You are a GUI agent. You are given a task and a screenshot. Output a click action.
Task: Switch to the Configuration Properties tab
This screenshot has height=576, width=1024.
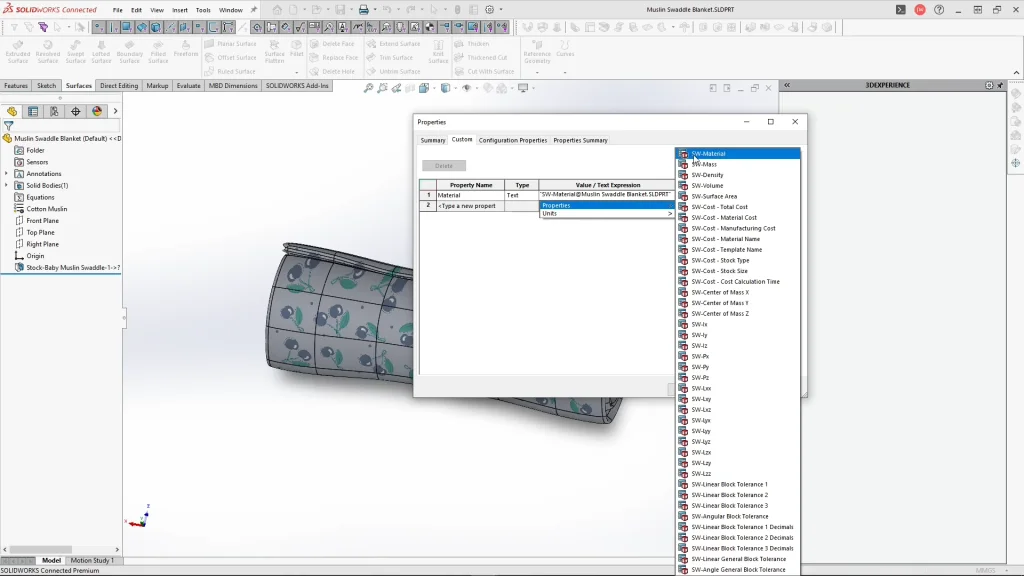tap(512, 140)
